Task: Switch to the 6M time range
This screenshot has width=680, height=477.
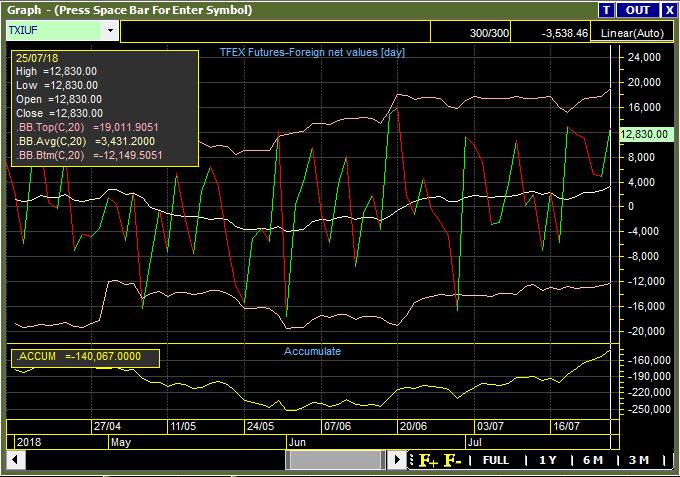Action: [593, 460]
